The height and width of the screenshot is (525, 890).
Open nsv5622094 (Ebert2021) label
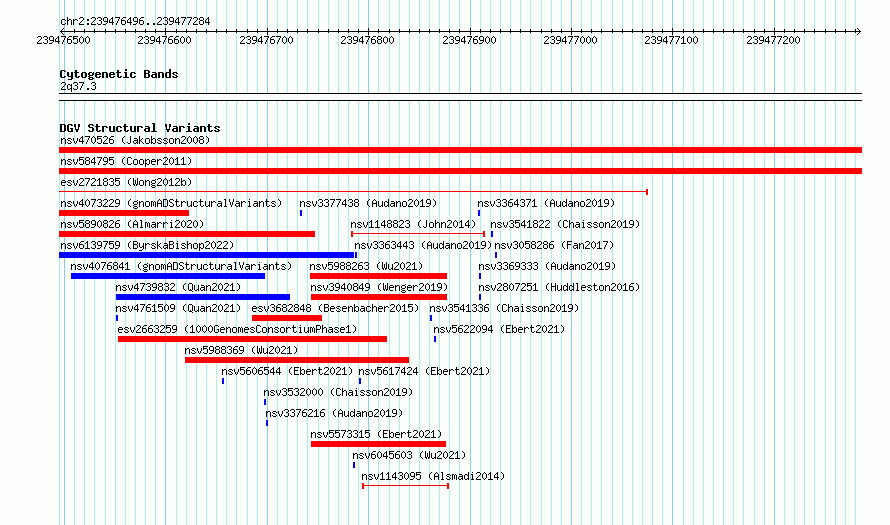coord(499,329)
